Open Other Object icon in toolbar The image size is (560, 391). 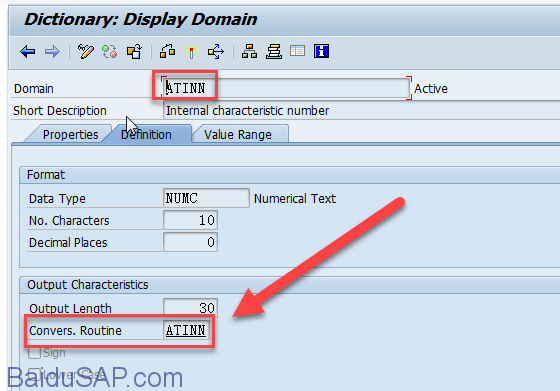[134, 52]
